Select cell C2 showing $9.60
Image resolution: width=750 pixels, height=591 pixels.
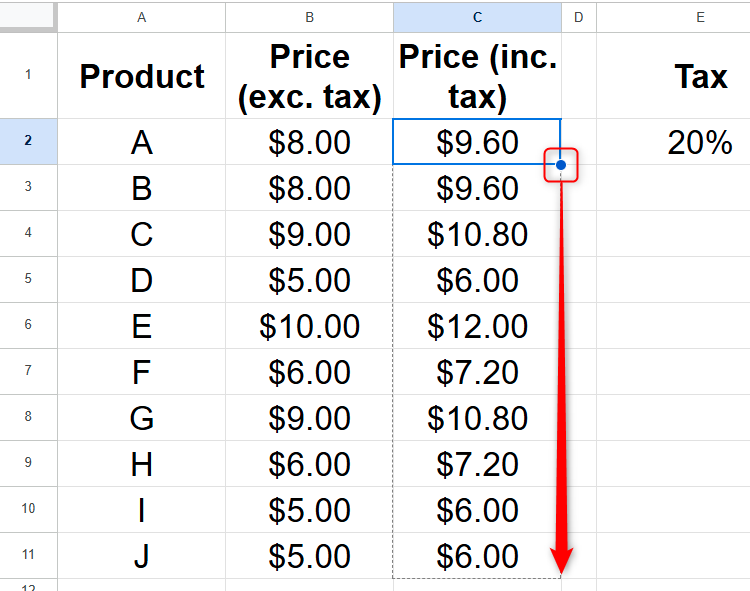tap(477, 143)
